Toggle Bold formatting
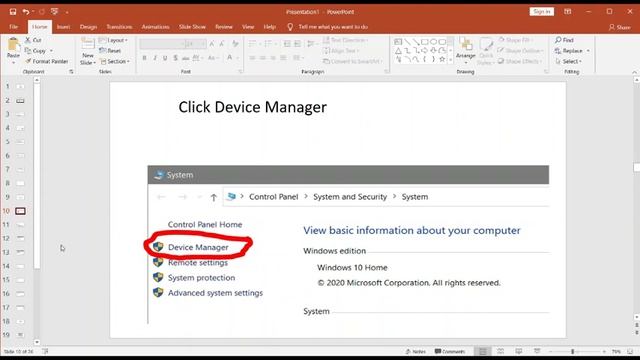 click(x=144, y=58)
